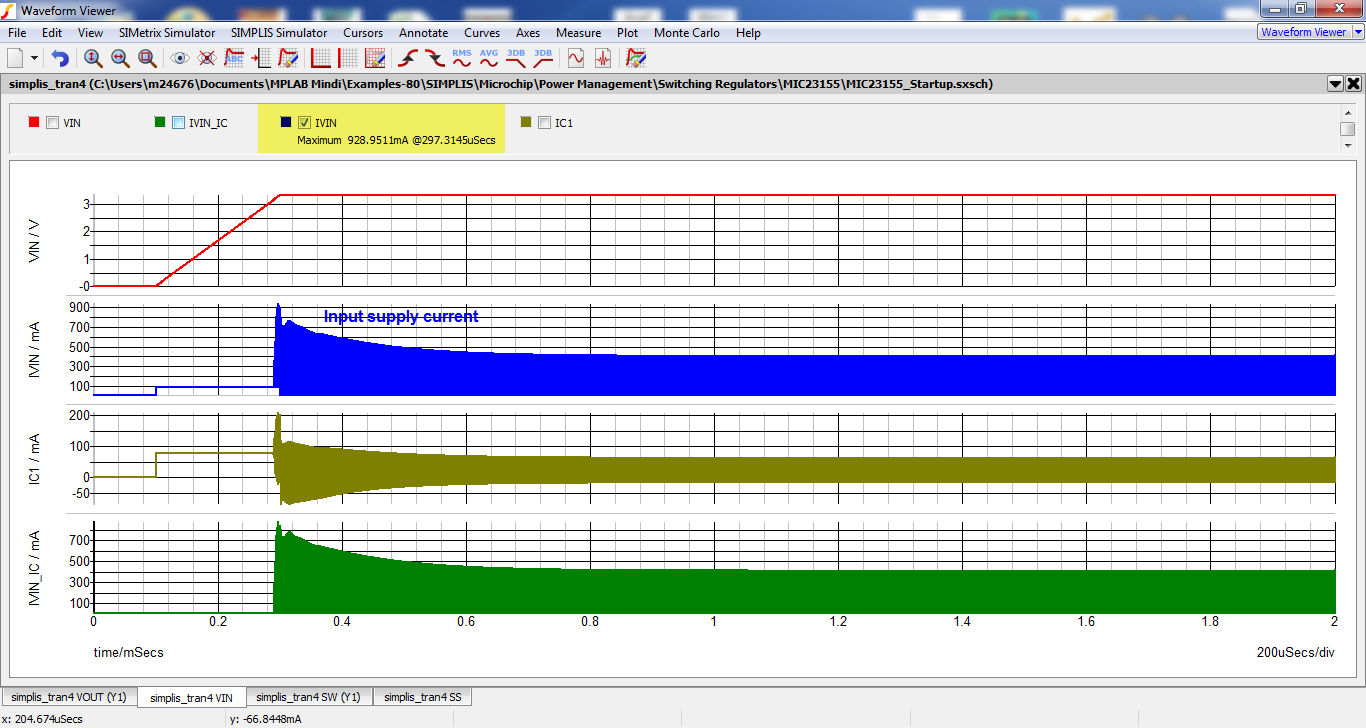Click the Hide curves crossed-eye icon
The width and height of the screenshot is (1366, 728).
207,58
